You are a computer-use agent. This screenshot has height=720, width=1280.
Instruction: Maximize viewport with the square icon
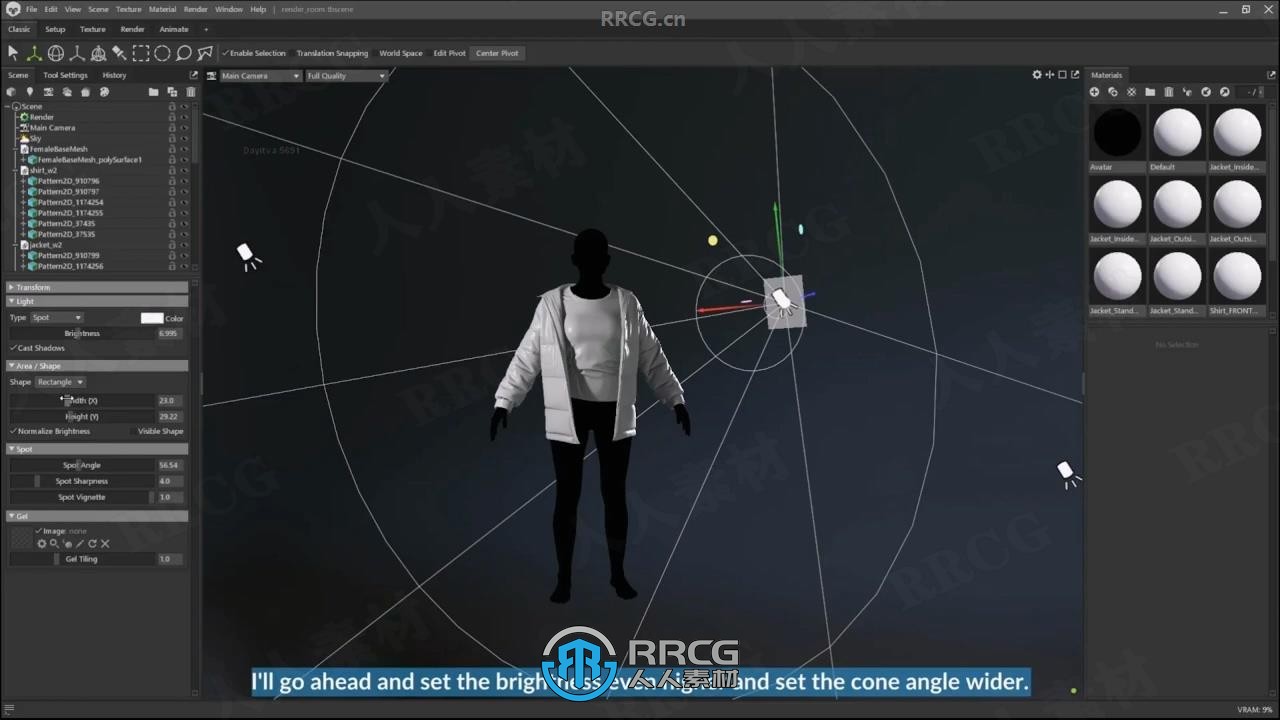pos(1062,75)
